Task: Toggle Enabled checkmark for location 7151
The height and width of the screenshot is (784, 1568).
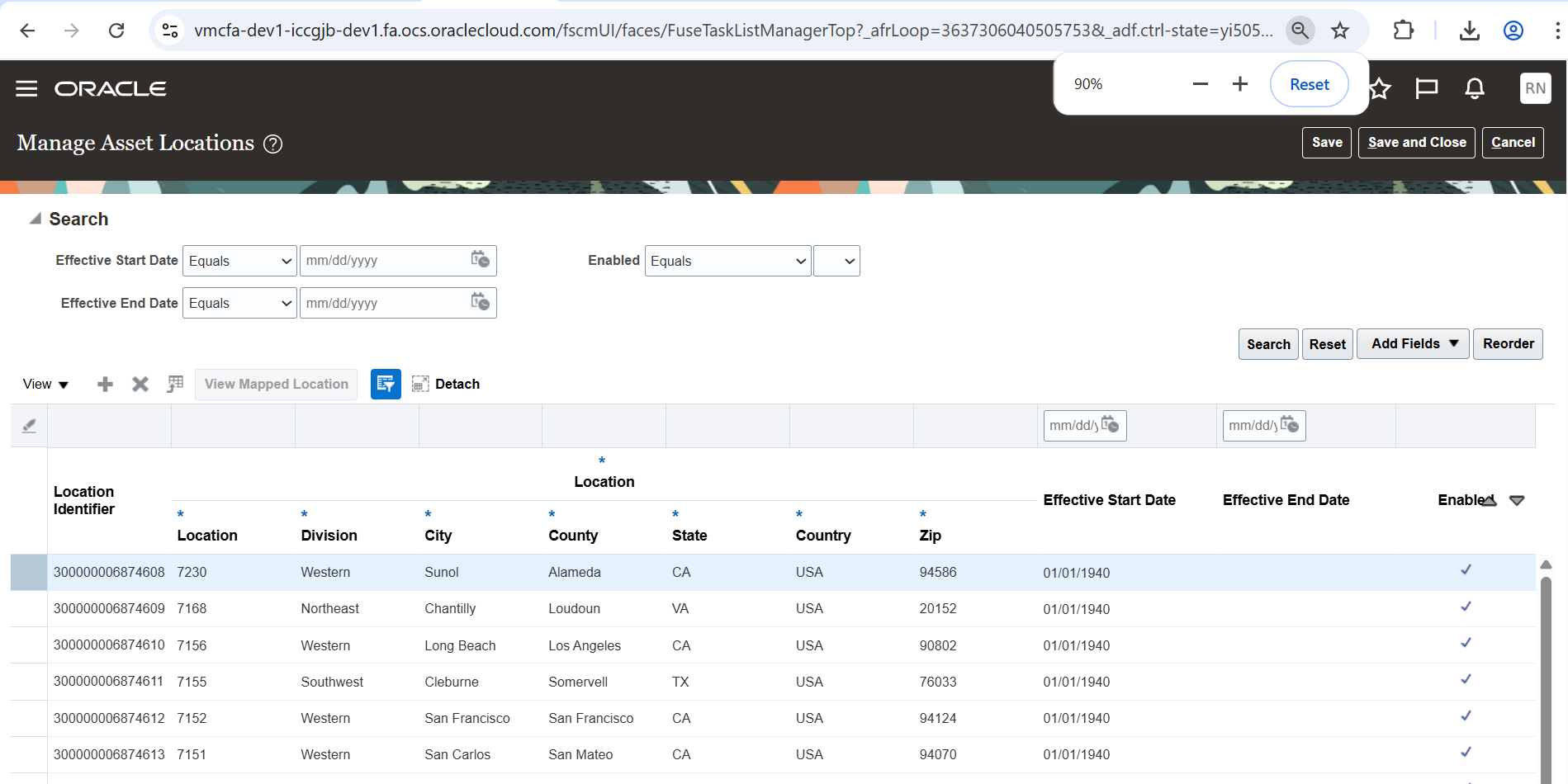Action: click(1466, 752)
